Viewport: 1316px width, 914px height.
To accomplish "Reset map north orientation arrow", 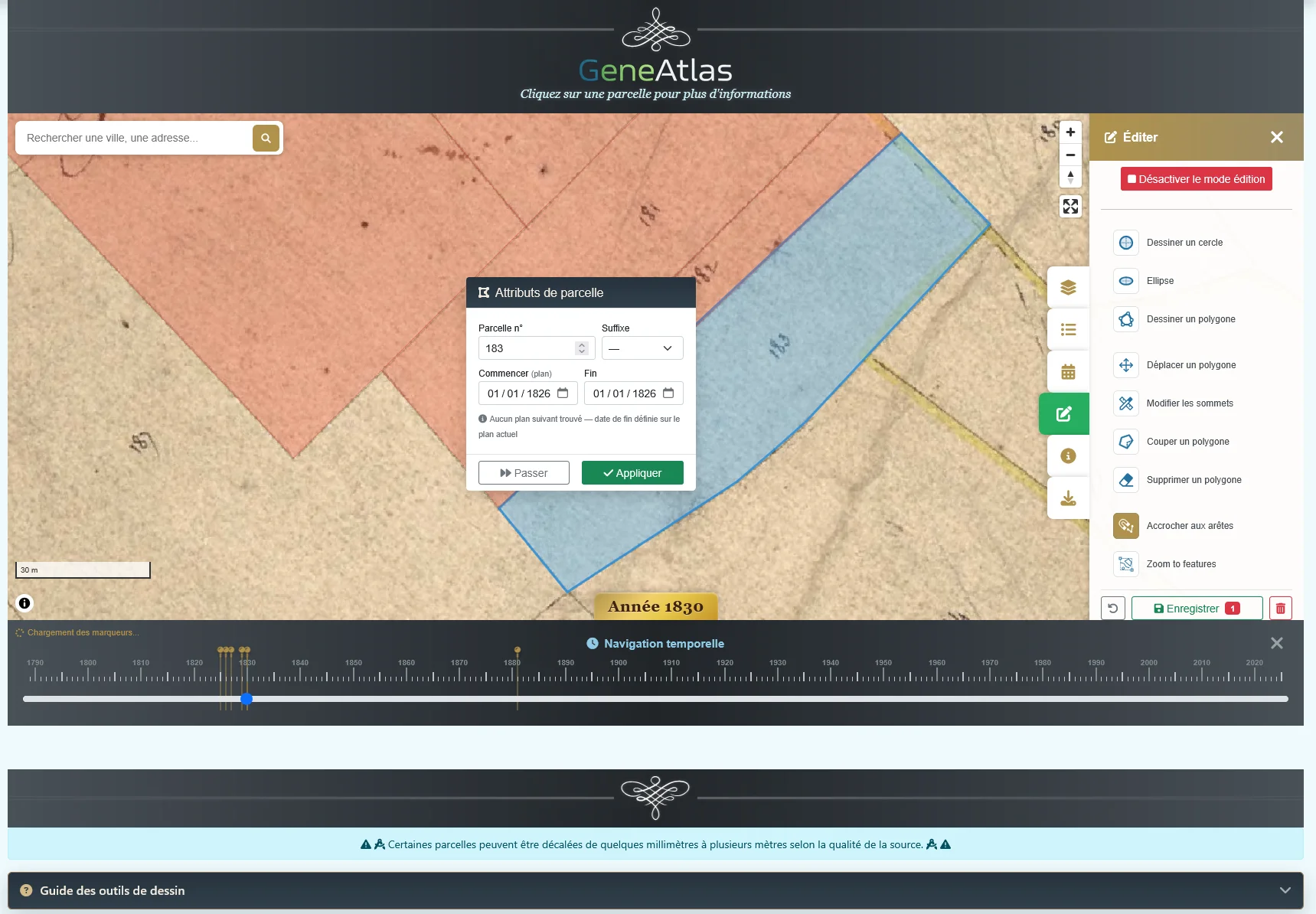I will click(x=1070, y=177).
